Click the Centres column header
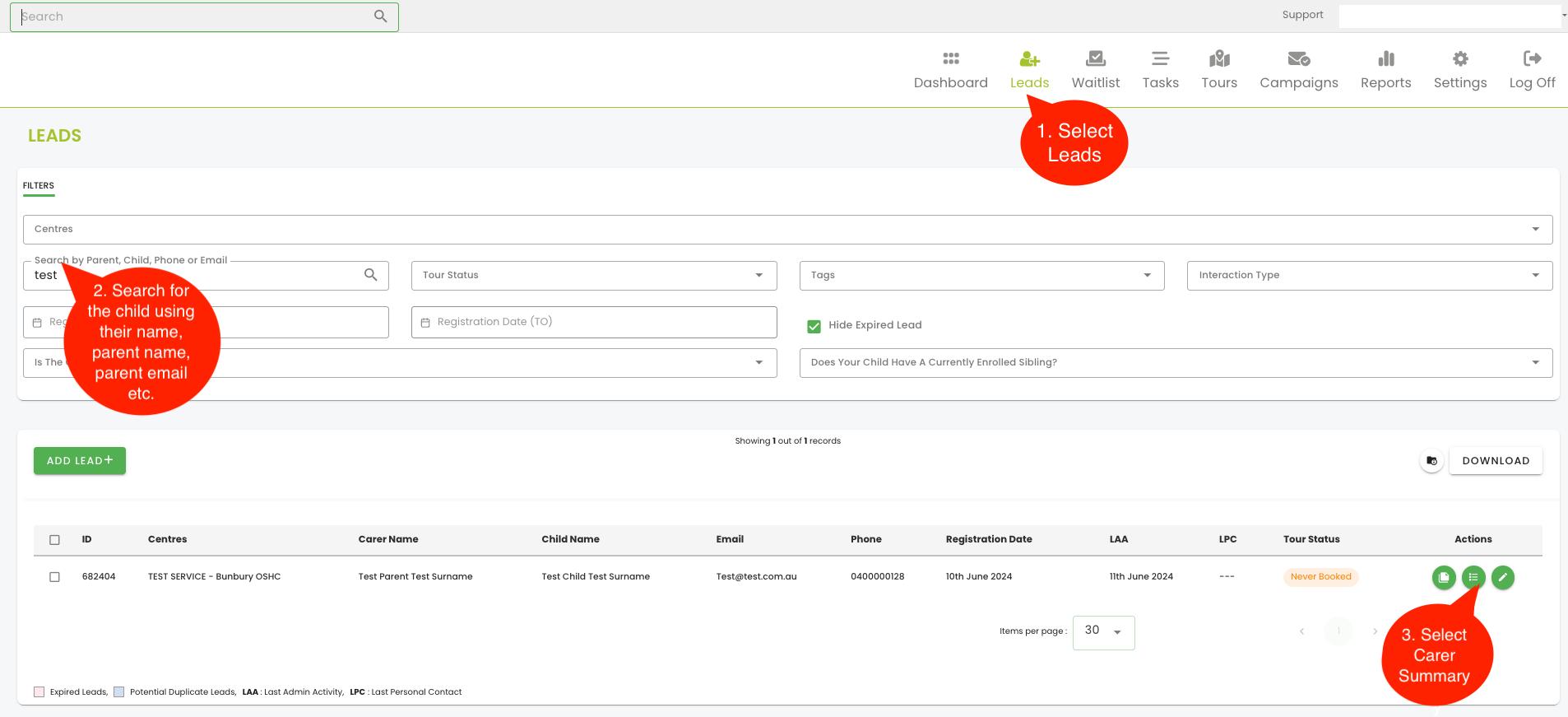Screen dimensions: 1568x717 167,540
